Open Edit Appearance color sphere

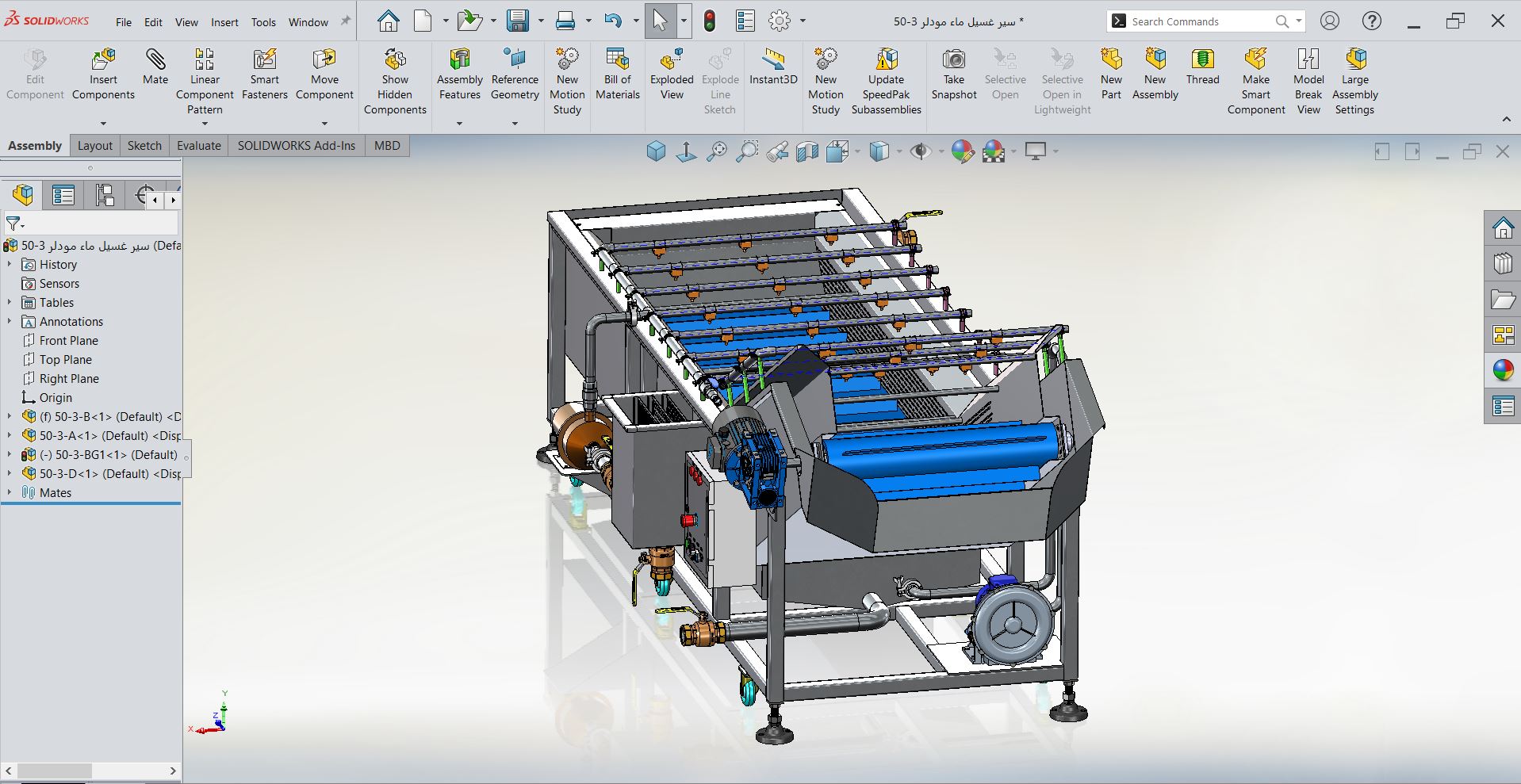coord(963,151)
